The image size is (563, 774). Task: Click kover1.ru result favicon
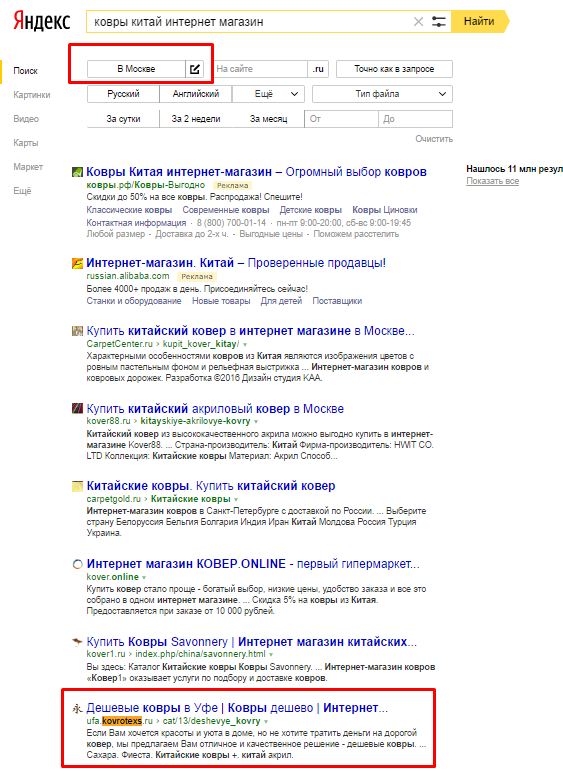point(77,642)
